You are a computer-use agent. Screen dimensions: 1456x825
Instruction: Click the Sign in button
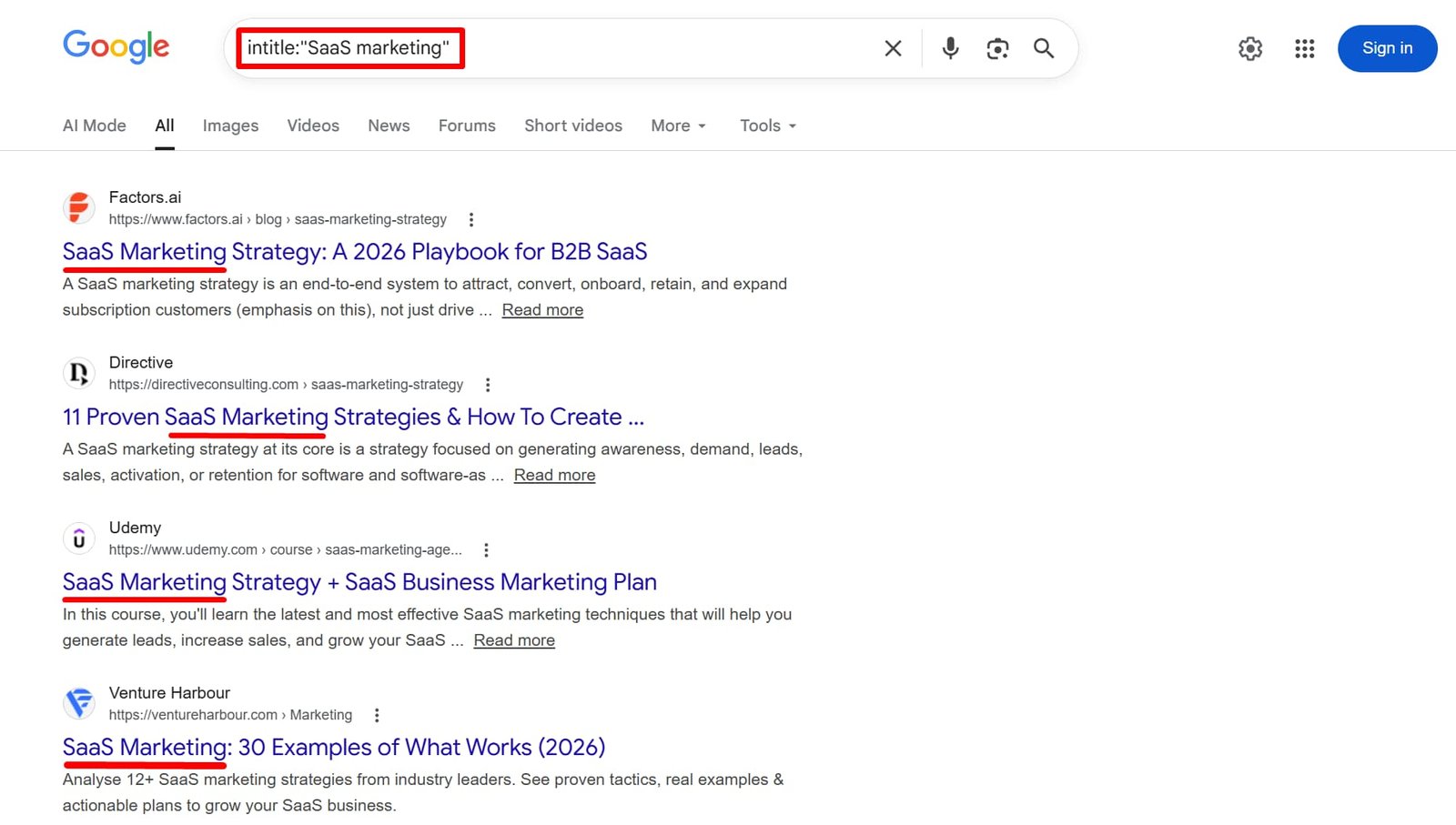click(x=1387, y=48)
